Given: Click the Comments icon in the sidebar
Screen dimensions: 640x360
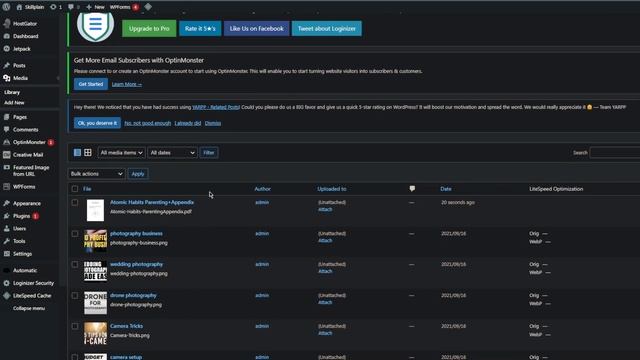Looking at the screenshot, I should (7, 129).
